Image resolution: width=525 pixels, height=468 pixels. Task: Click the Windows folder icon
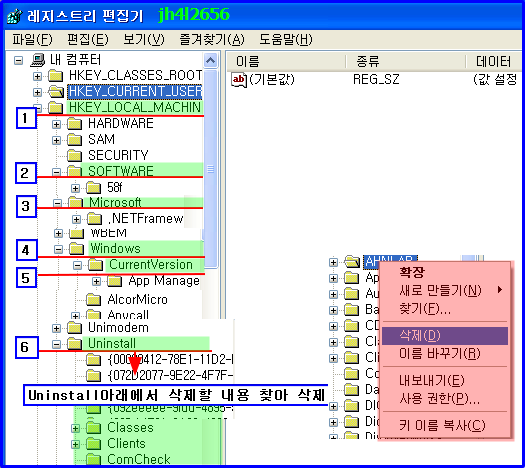77,249
